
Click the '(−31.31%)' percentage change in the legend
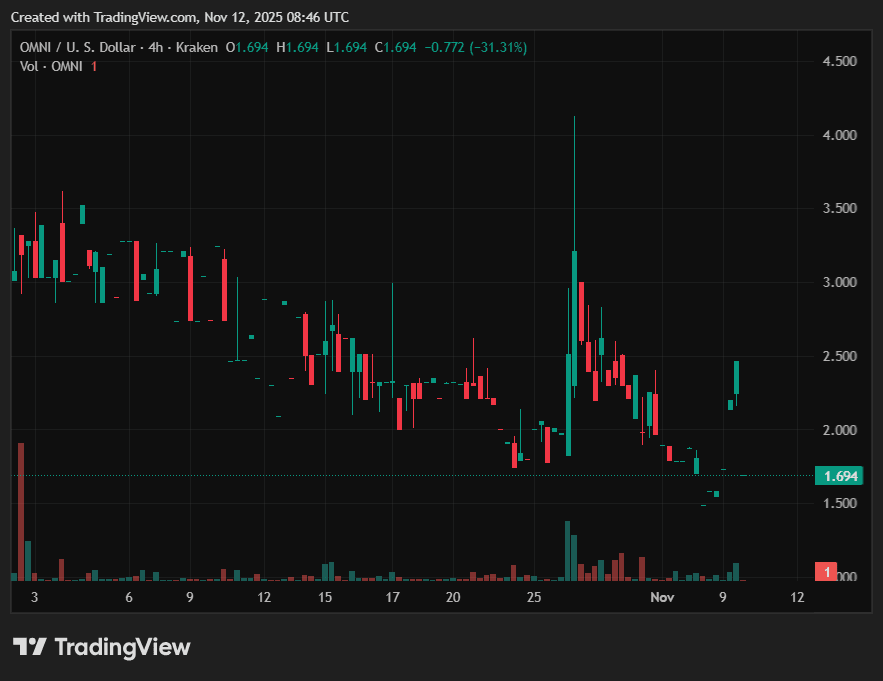[x=495, y=47]
